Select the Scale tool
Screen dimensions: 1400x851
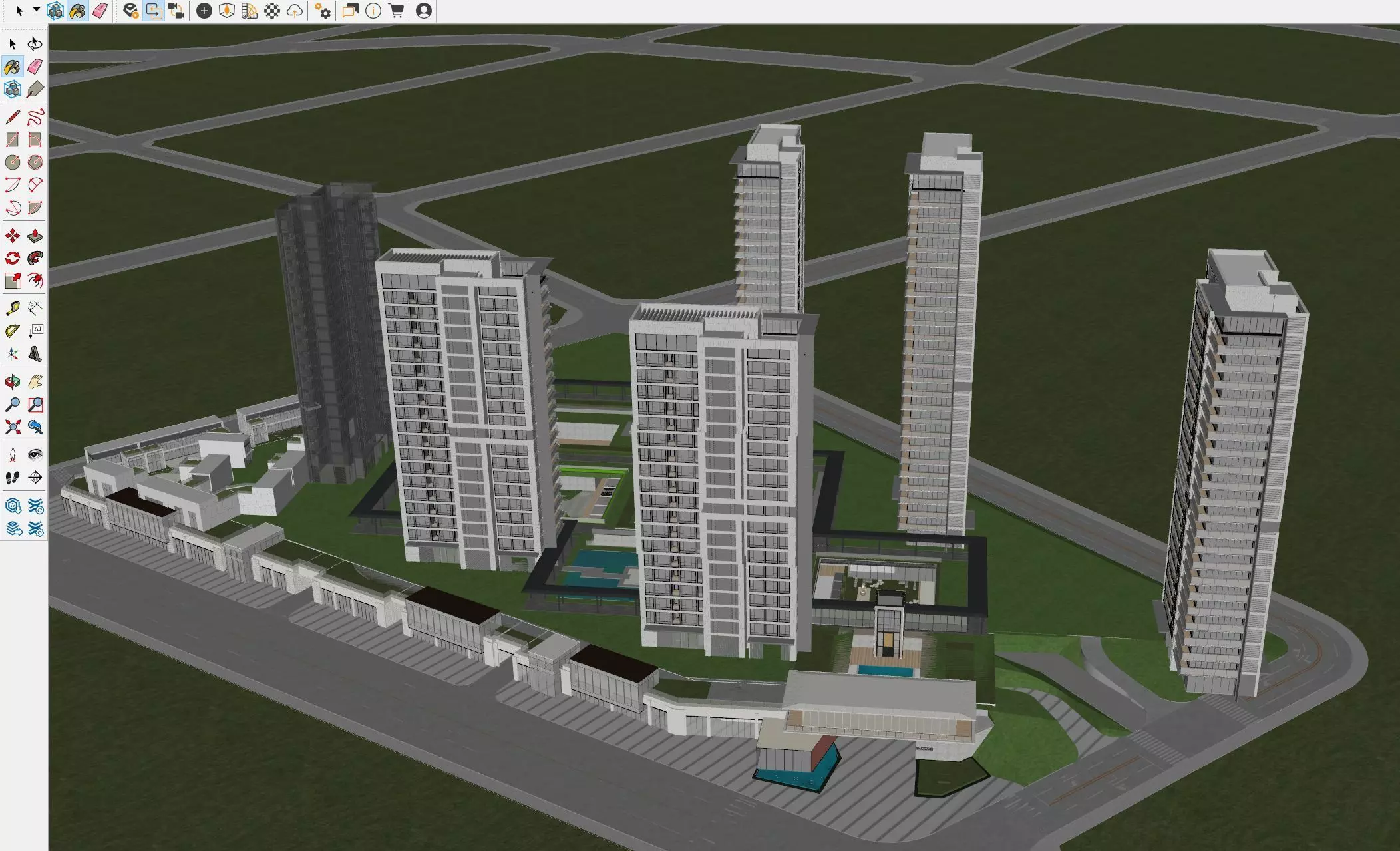point(13,281)
